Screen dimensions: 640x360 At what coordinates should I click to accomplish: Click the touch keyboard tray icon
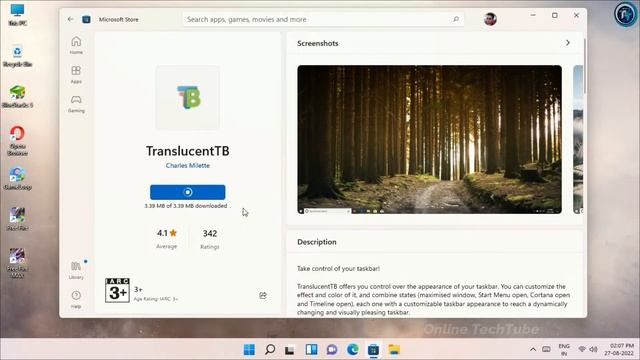[x=547, y=349]
